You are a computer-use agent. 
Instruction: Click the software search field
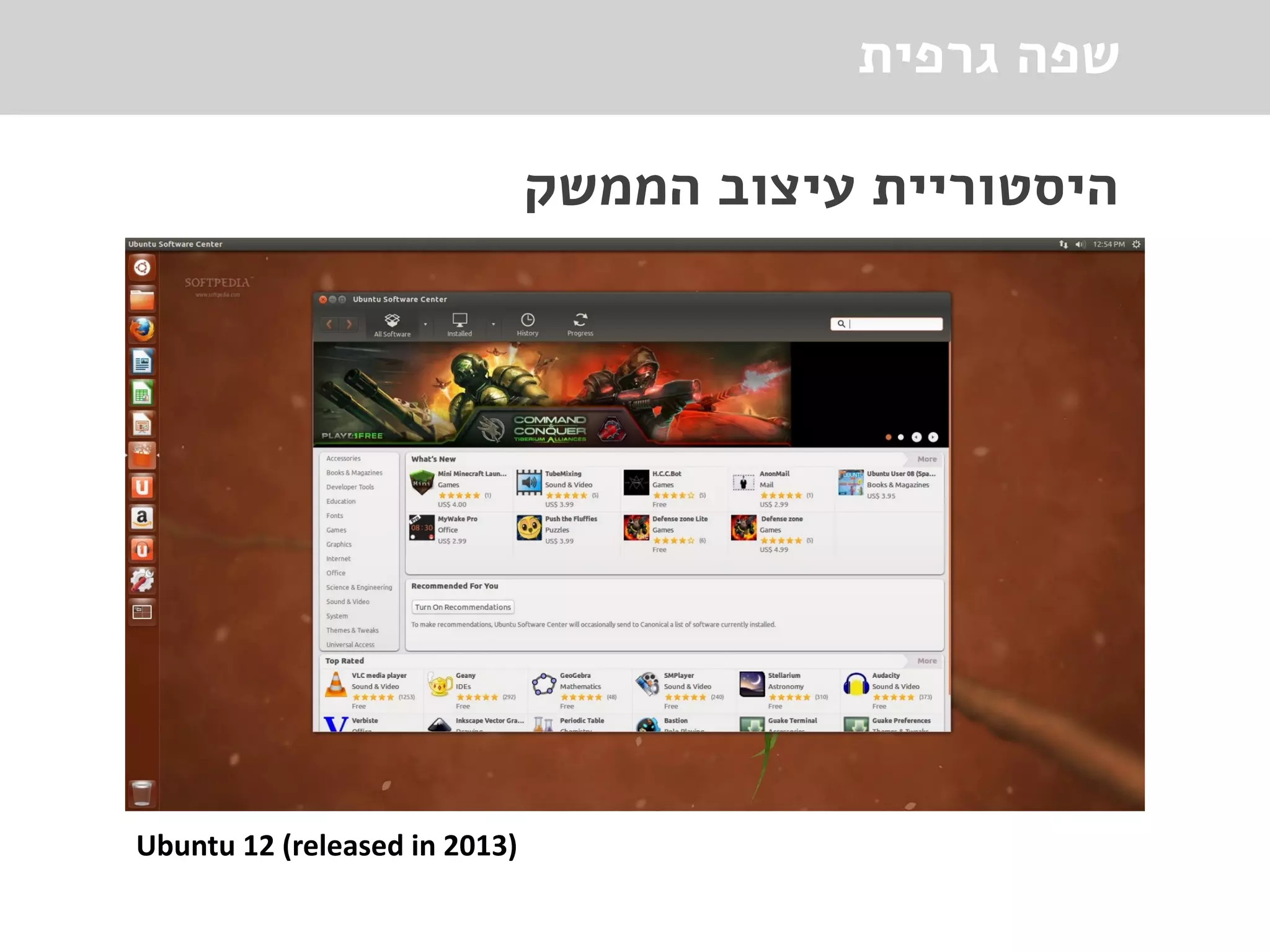point(887,324)
